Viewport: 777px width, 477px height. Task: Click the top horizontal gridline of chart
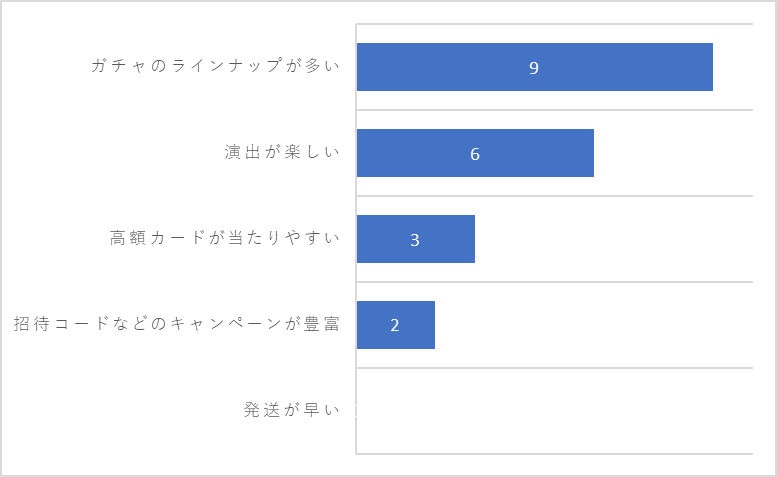coord(555,24)
